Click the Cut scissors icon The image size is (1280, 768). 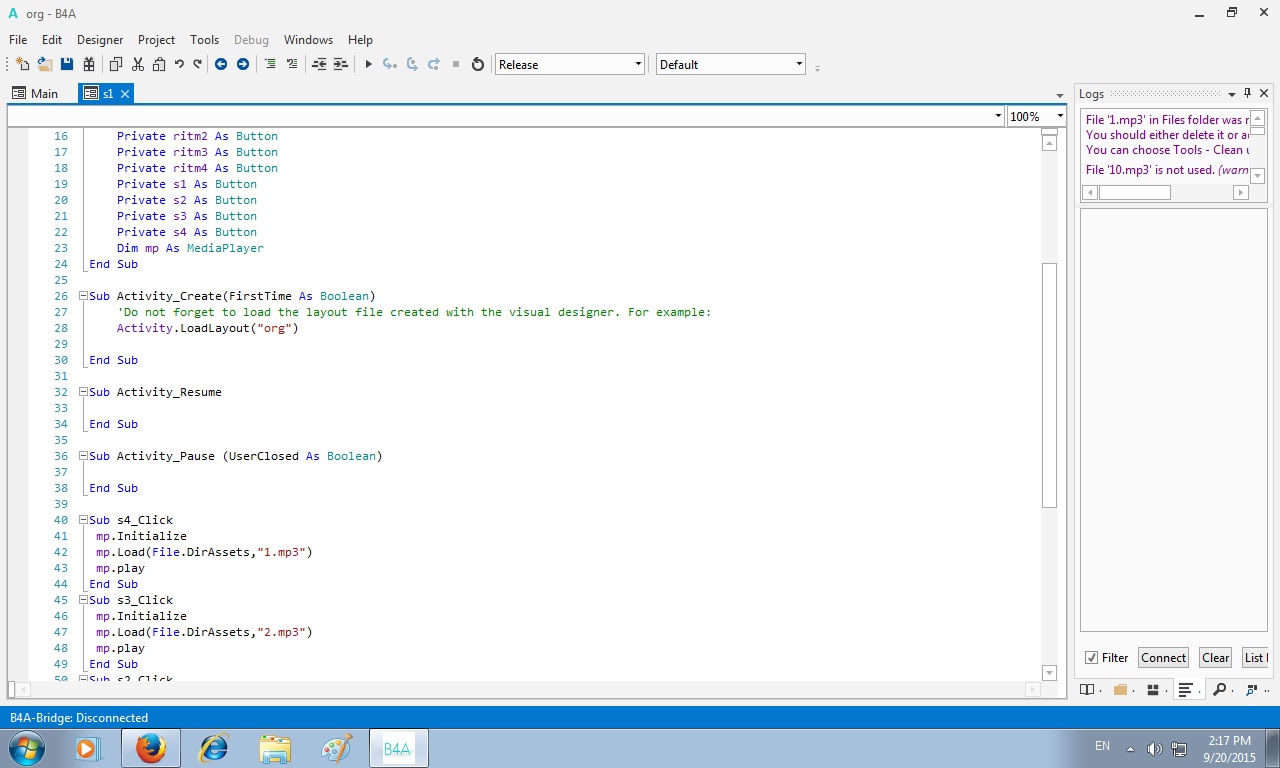[137, 64]
